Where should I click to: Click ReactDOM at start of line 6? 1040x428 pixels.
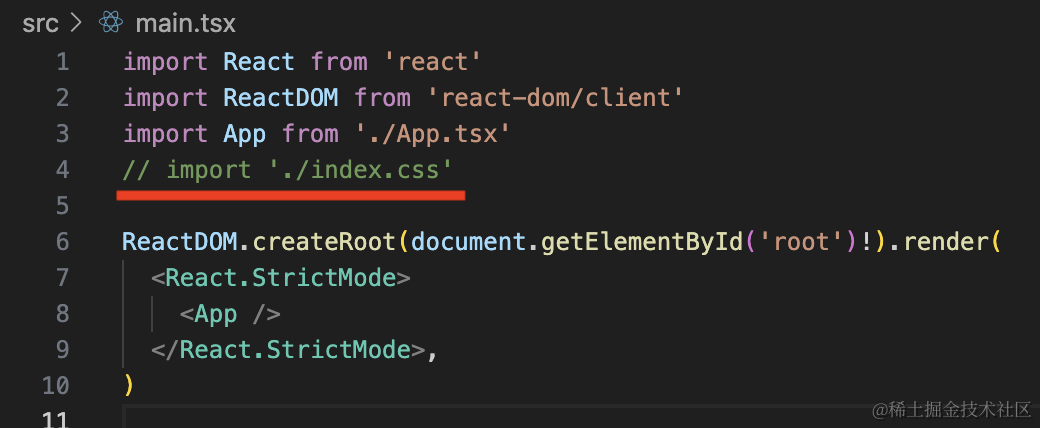point(180,242)
